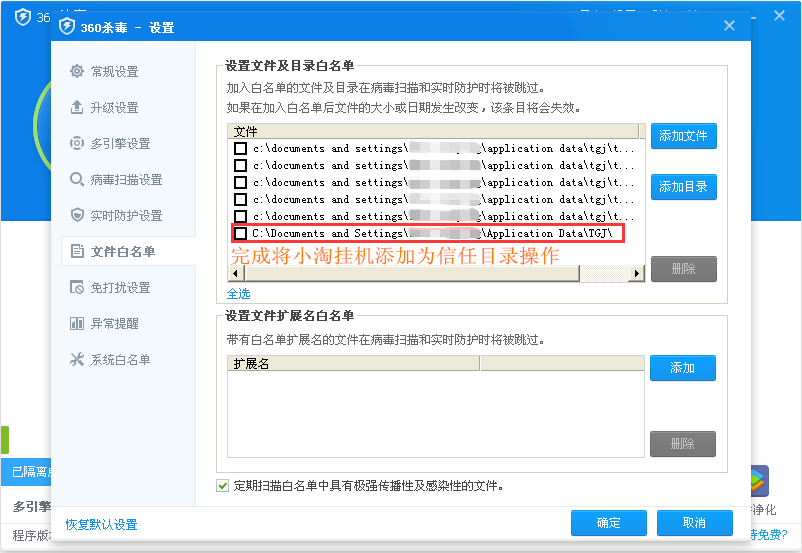
Task: Click 删除 button beside file whitelist
Action: 683,269
